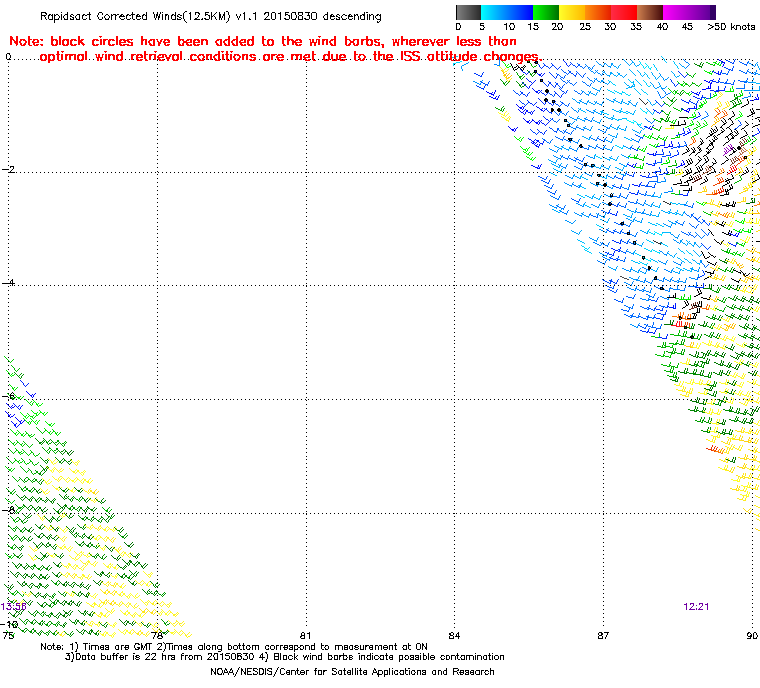Viewport: 760px width, 688px height.
Task: Select the gray 0-5 knots color segment
Action: pyautogui.click(x=468, y=12)
